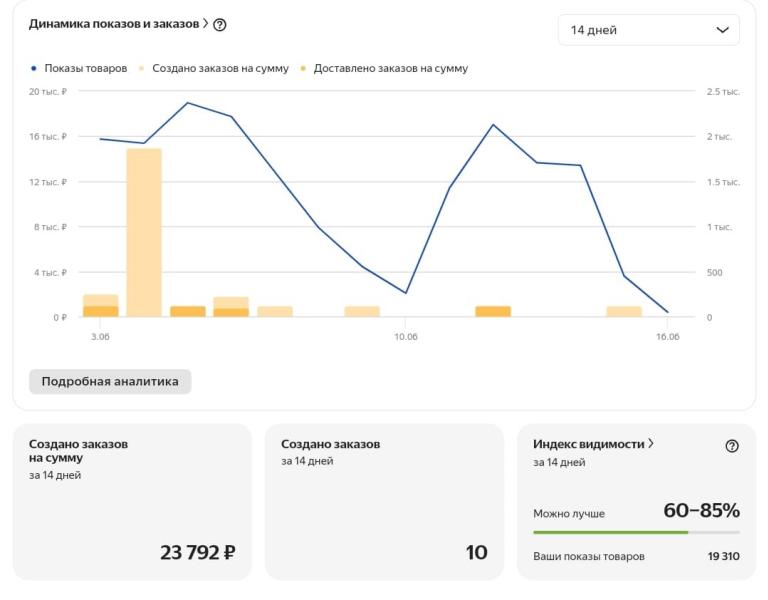Click the help icon beside Динамика показов и заказов
Image resolution: width=768 pixels, height=600 pixels.
tap(220, 25)
